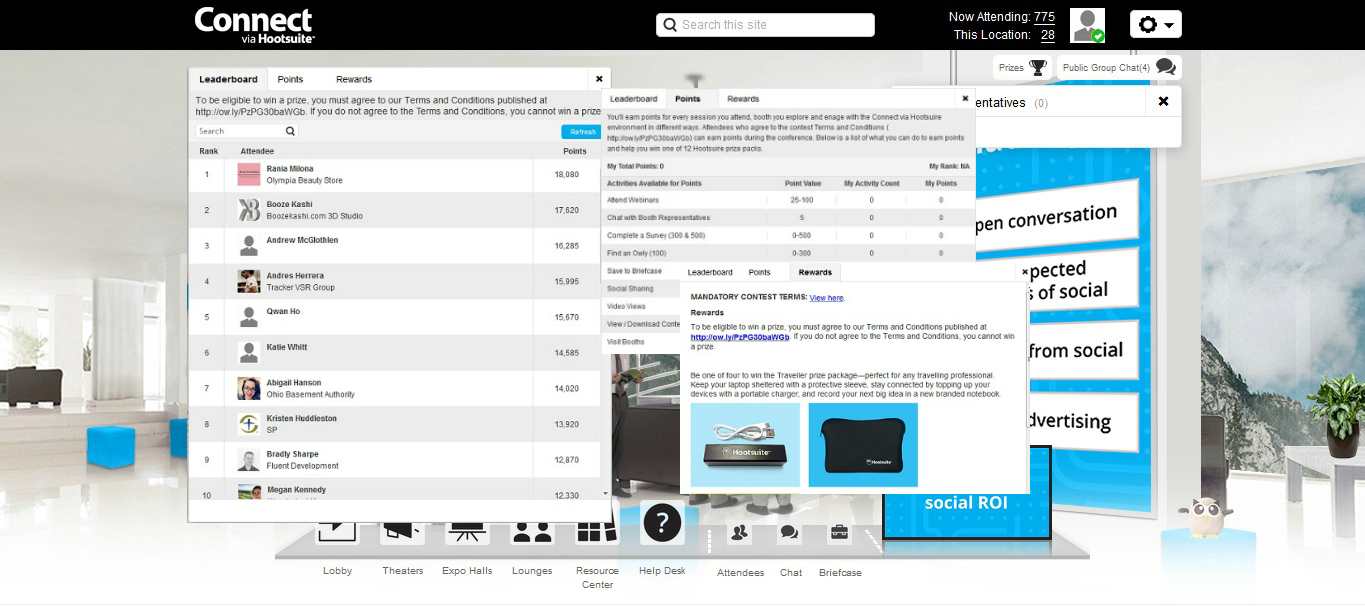Image resolution: width=1365 pixels, height=607 pixels.
Task: Switch to Rewards tab in Leaderboard window
Action: [354, 79]
